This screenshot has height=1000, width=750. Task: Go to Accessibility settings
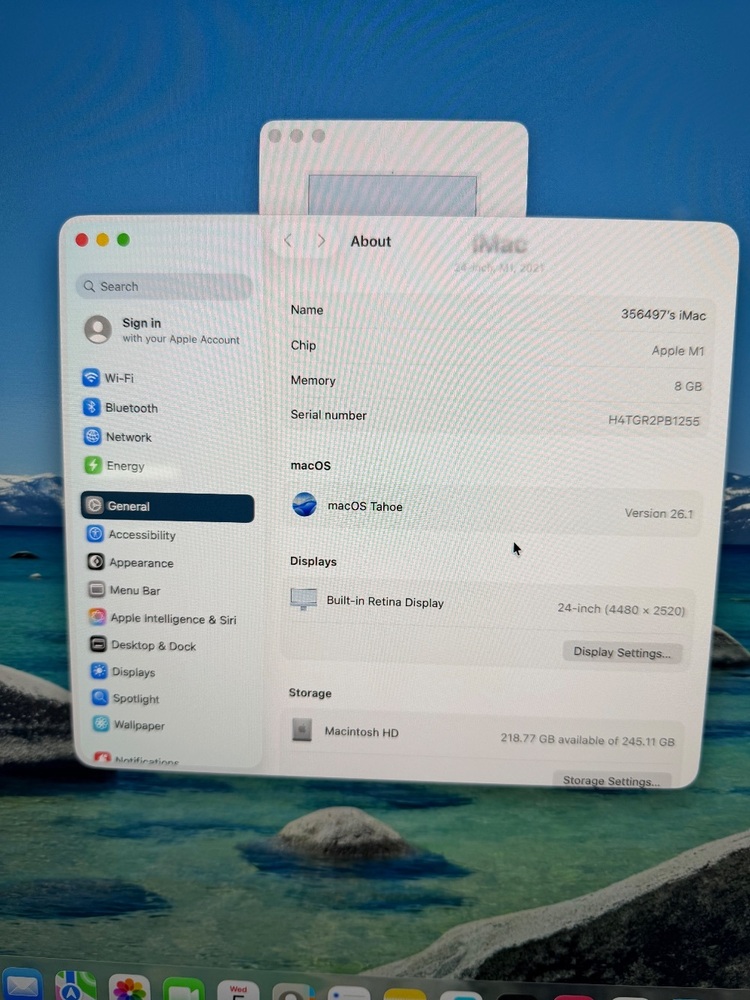click(140, 535)
